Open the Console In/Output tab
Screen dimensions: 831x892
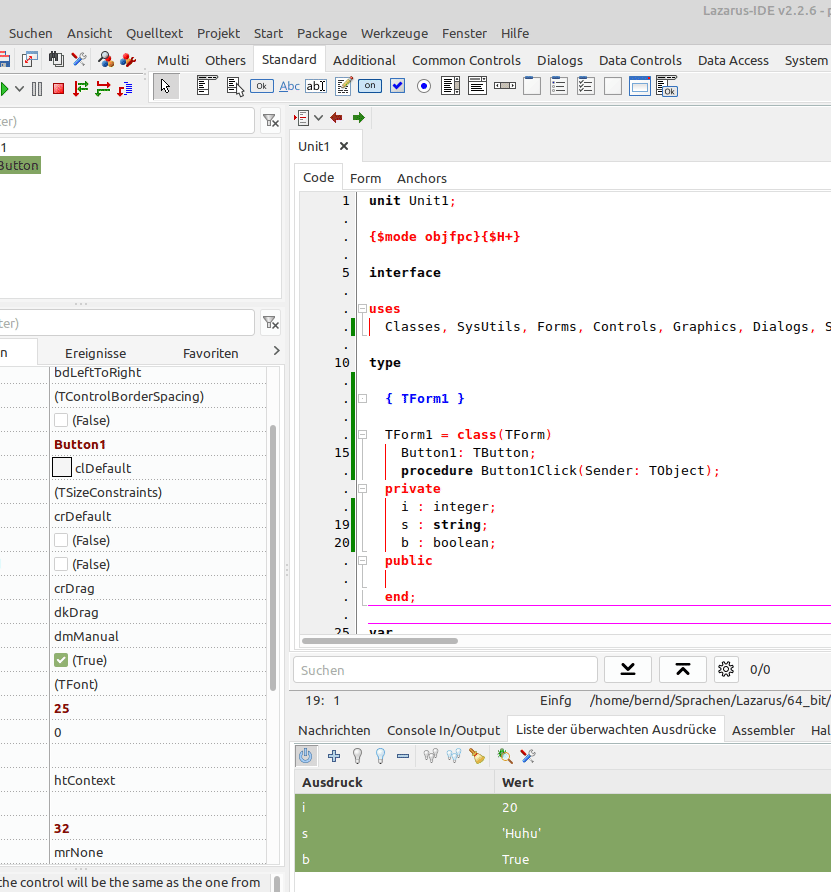443,730
